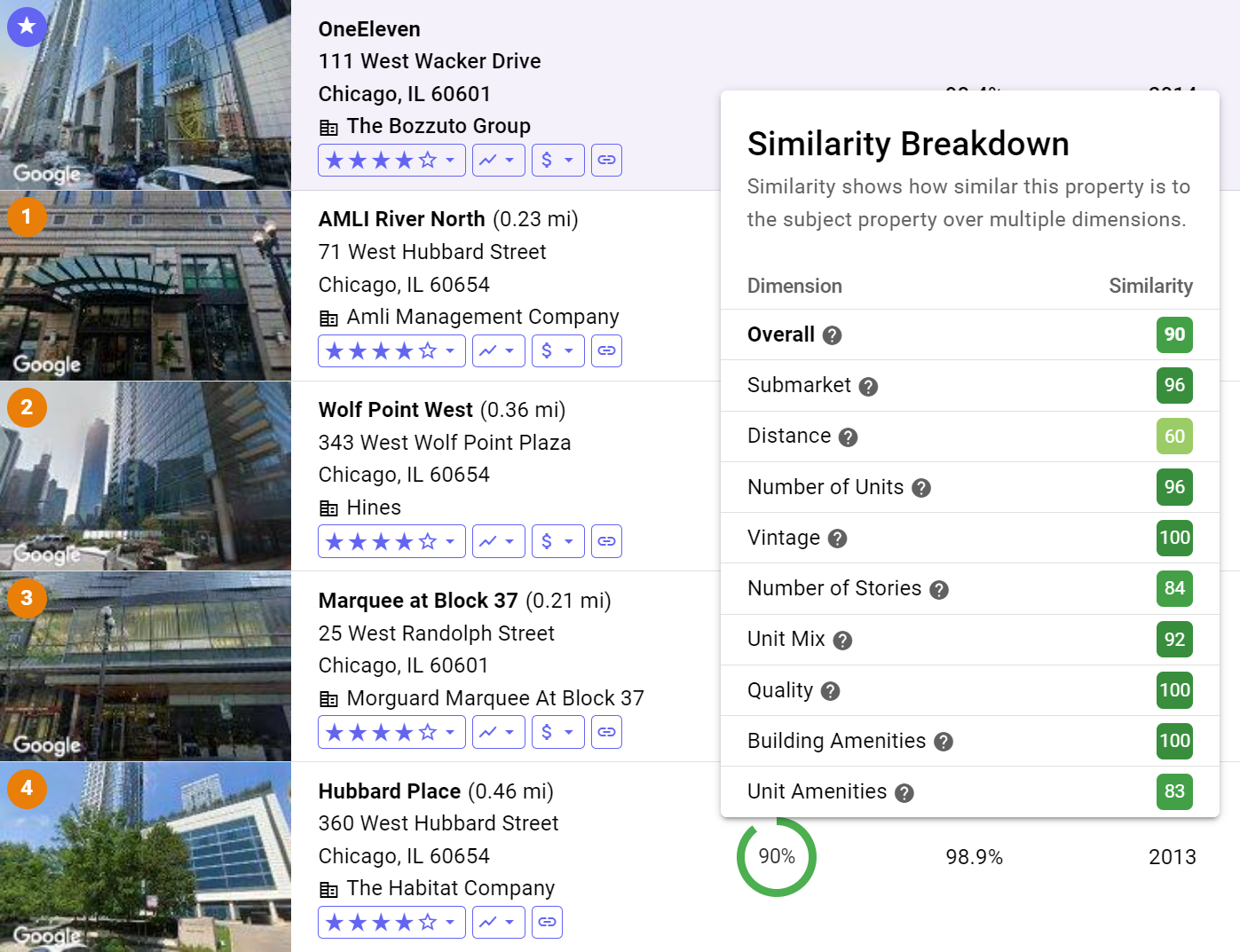Screen dimensions: 1240x952
Task: Click the building icon next to The Habitat Company
Action: tap(329, 888)
